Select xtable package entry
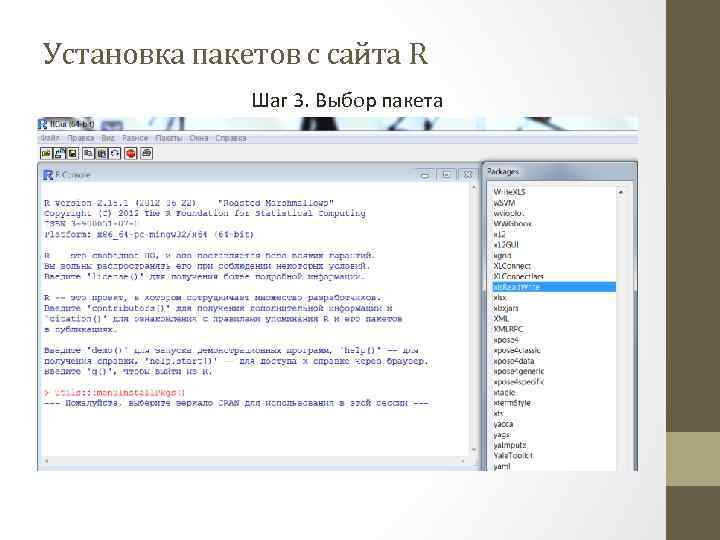 tap(504, 393)
